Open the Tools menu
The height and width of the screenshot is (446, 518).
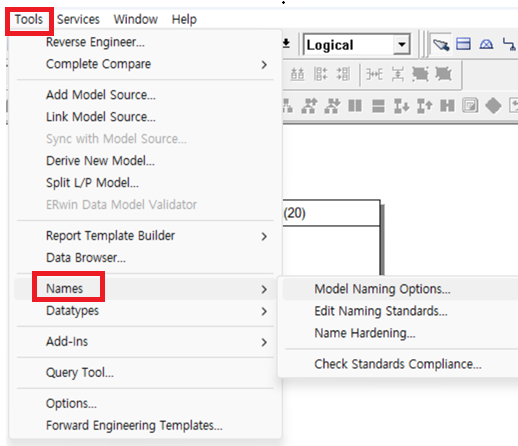[x=29, y=20]
